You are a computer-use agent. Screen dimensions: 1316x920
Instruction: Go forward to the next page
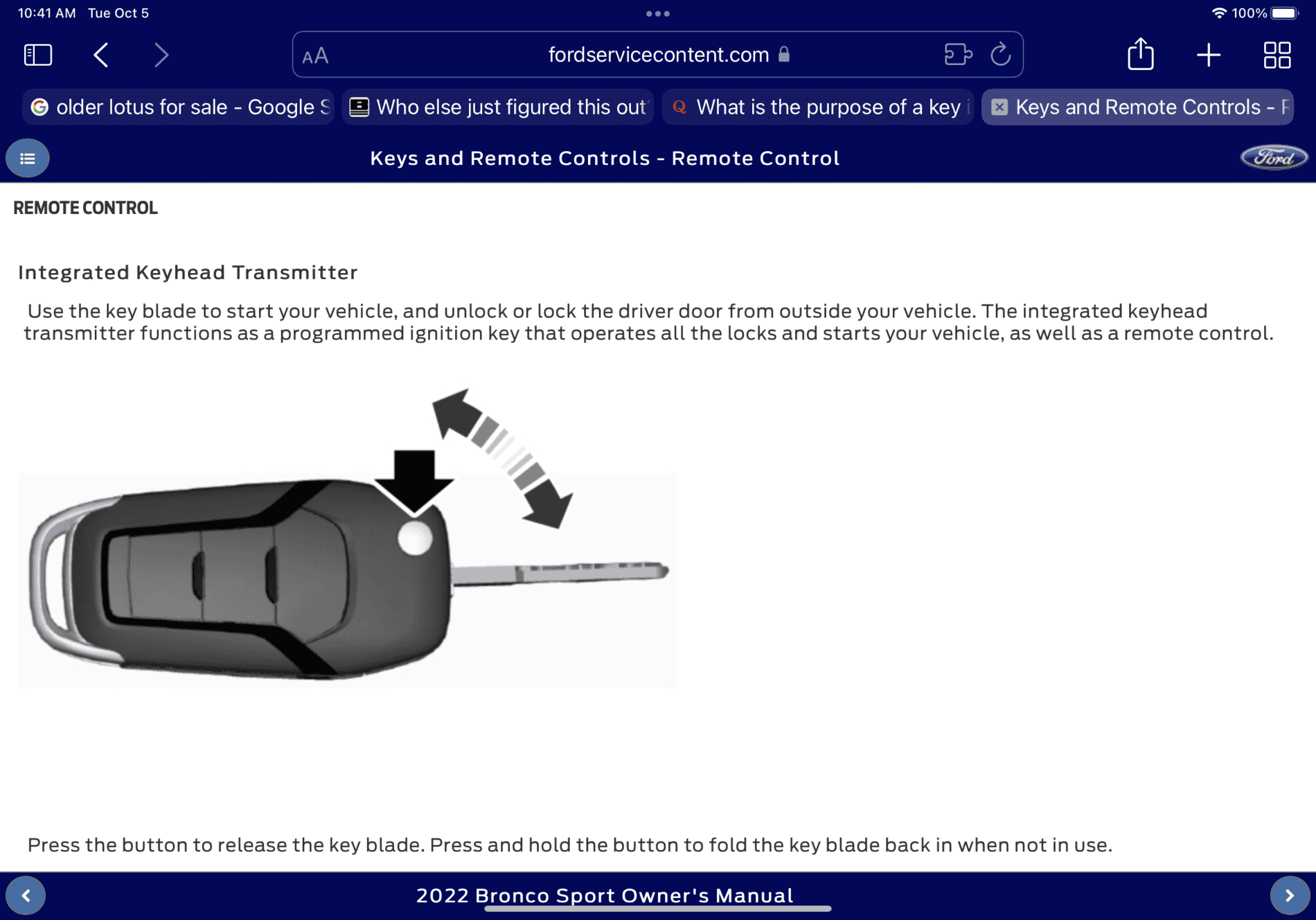[x=161, y=55]
